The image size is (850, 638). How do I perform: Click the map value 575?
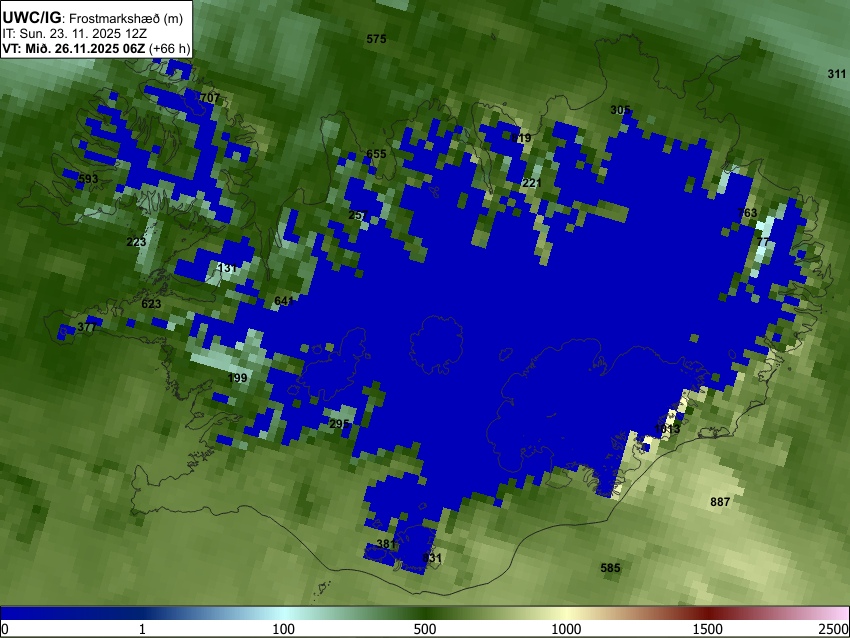376,39
